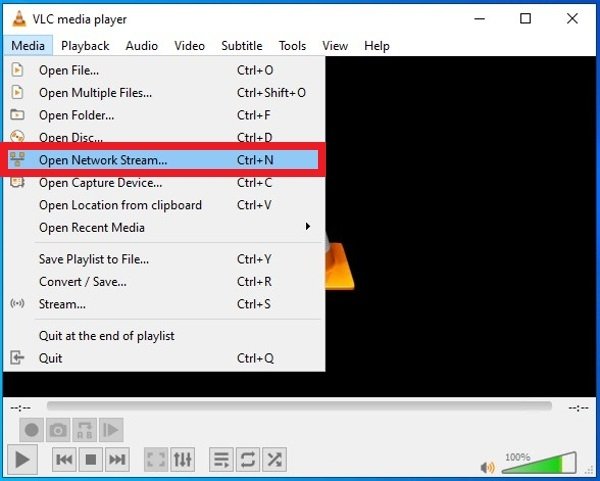Viewport: 600px width, 481px height.
Task: Stop playback with the square button
Action: 91,459
